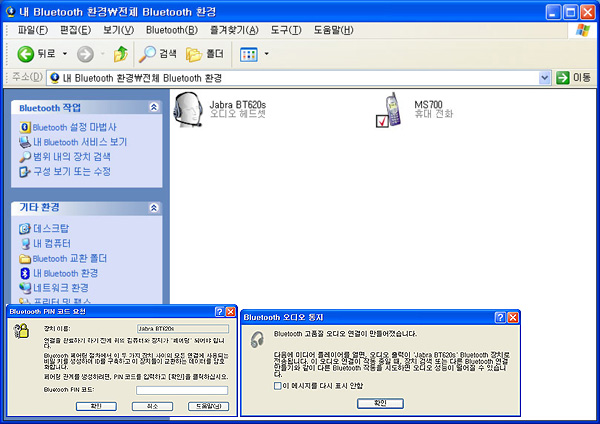Expand the address bar dropdown arrow
This screenshot has width=600, height=424.
tap(545, 78)
